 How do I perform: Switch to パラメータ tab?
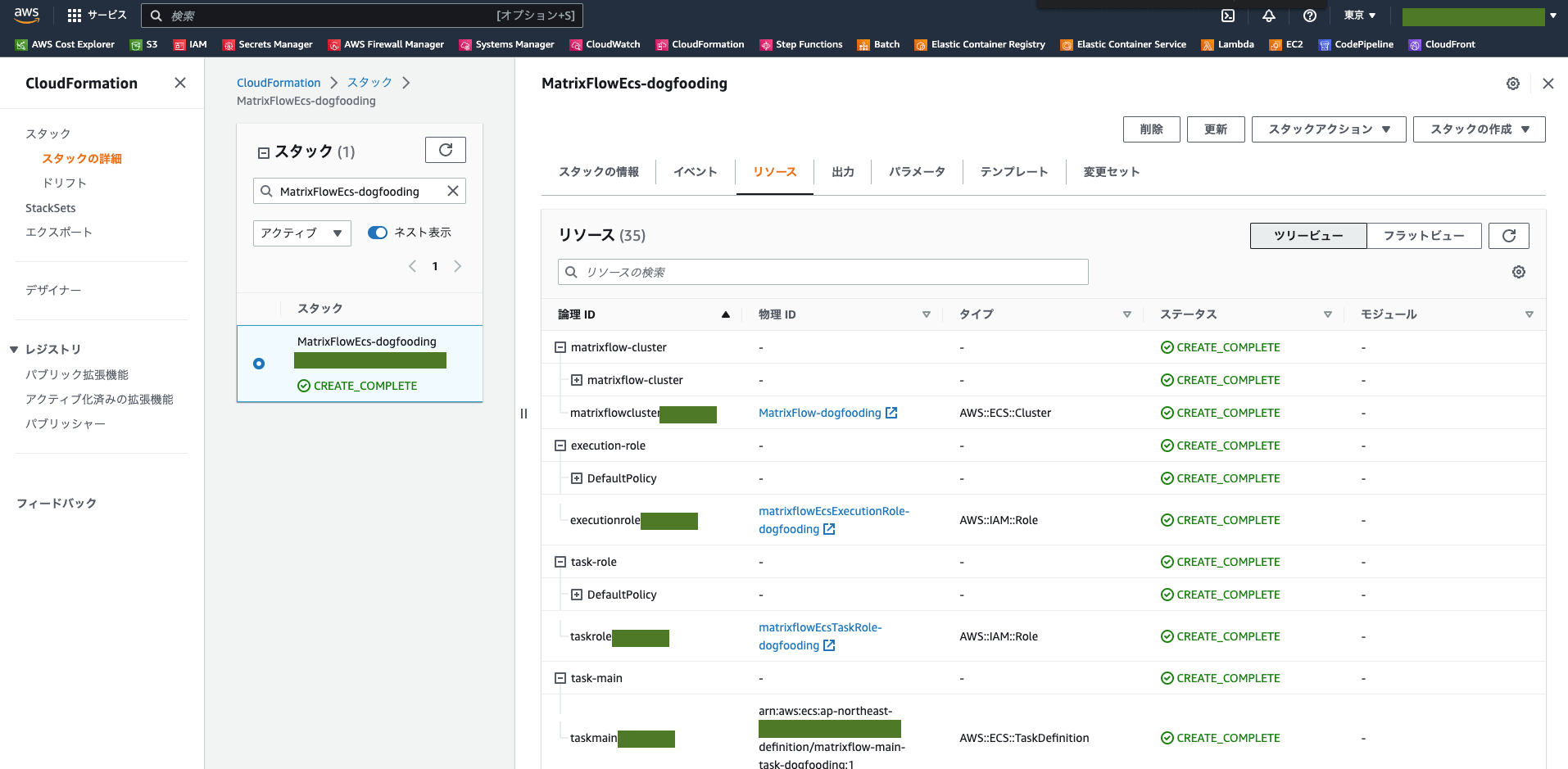(x=918, y=172)
